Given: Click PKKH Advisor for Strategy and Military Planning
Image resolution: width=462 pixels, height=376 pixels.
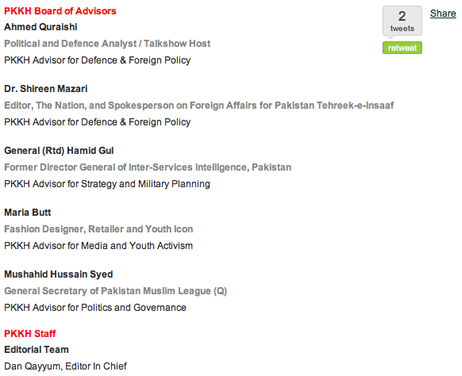Looking at the screenshot, I should [x=107, y=184].
